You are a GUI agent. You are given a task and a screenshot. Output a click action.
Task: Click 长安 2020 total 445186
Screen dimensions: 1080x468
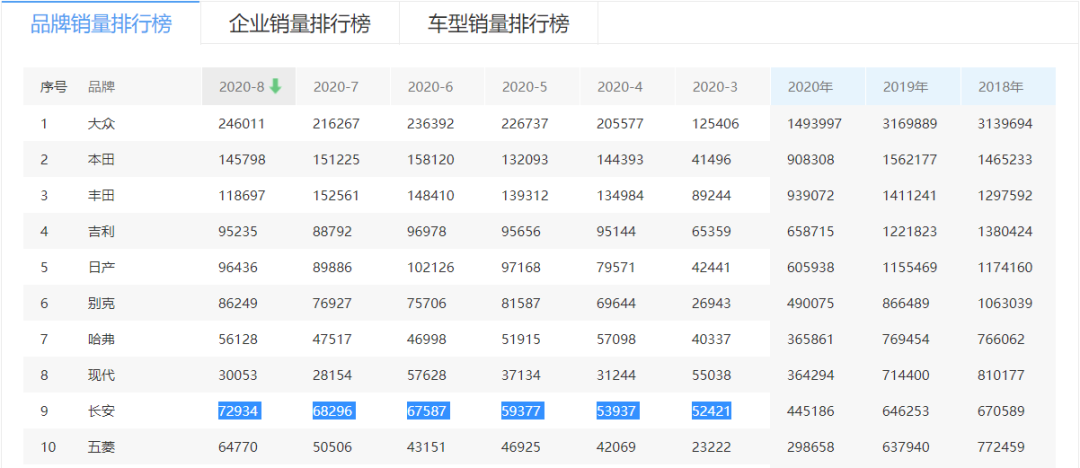[811, 411]
